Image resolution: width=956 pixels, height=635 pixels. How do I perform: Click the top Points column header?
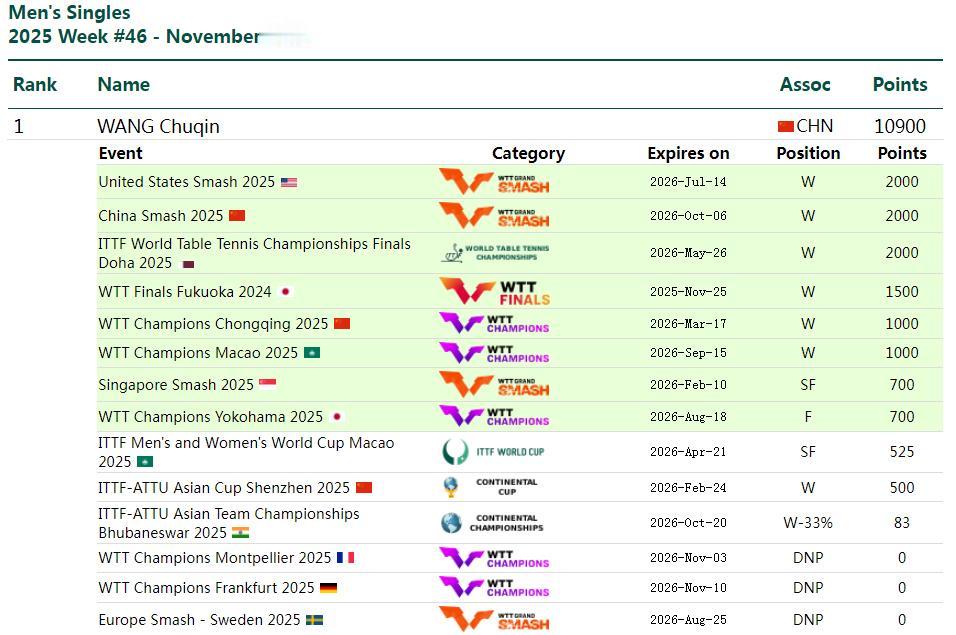(900, 84)
